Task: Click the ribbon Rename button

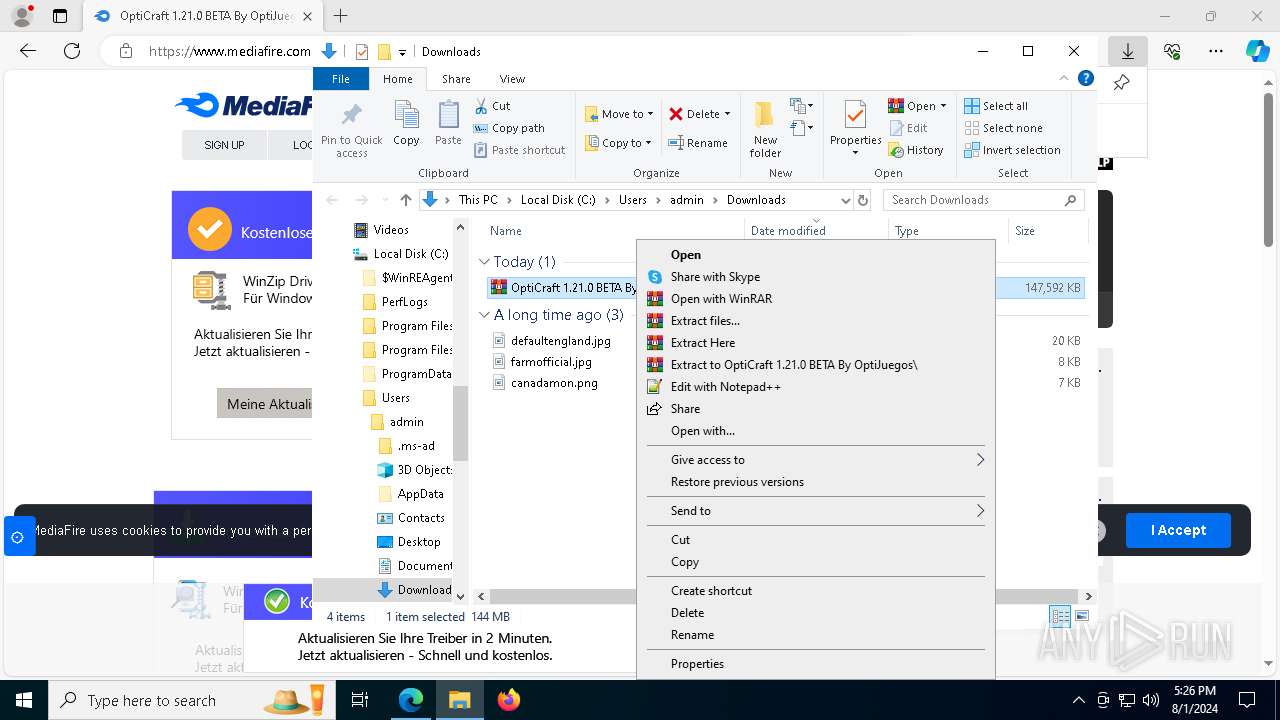Action: tap(698, 143)
